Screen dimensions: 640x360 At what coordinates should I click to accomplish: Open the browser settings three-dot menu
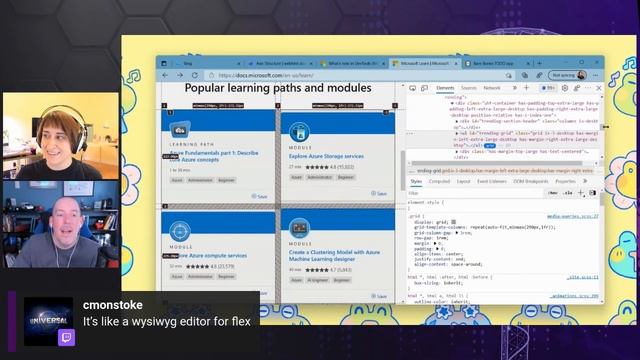(596, 75)
